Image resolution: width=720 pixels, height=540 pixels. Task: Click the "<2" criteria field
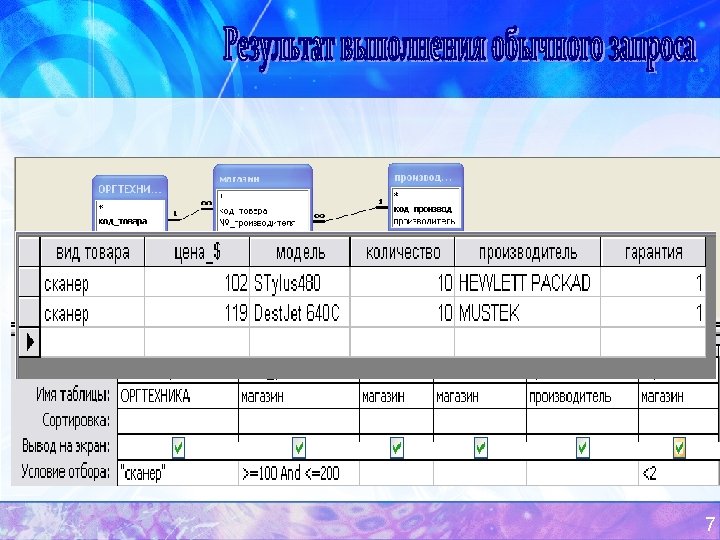[679, 472]
